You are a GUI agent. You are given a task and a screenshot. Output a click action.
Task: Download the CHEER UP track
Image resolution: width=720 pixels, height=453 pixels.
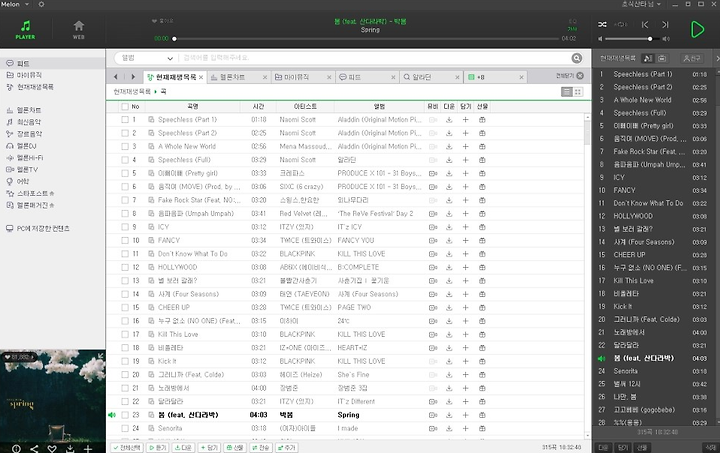[449, 308]
